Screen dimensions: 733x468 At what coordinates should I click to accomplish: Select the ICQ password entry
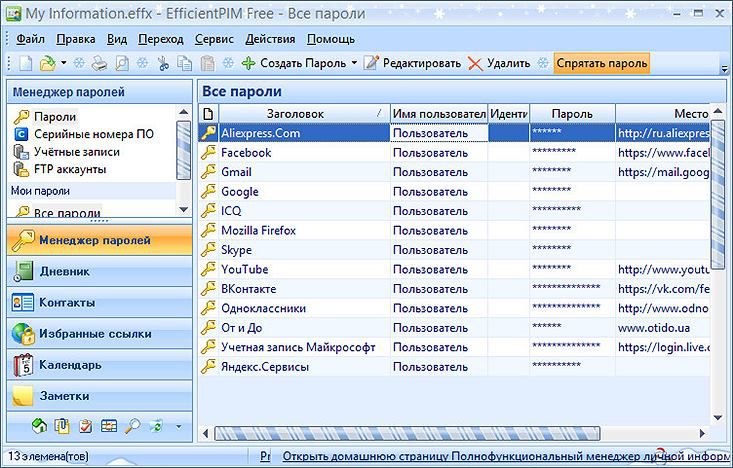pyautogui.click(x=454, y=211)
